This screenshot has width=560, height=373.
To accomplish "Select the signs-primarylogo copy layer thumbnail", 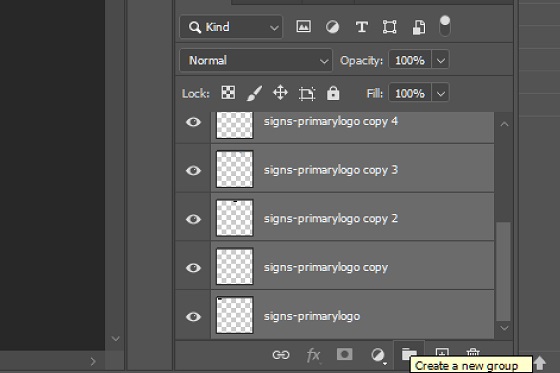I will point(235,267).
